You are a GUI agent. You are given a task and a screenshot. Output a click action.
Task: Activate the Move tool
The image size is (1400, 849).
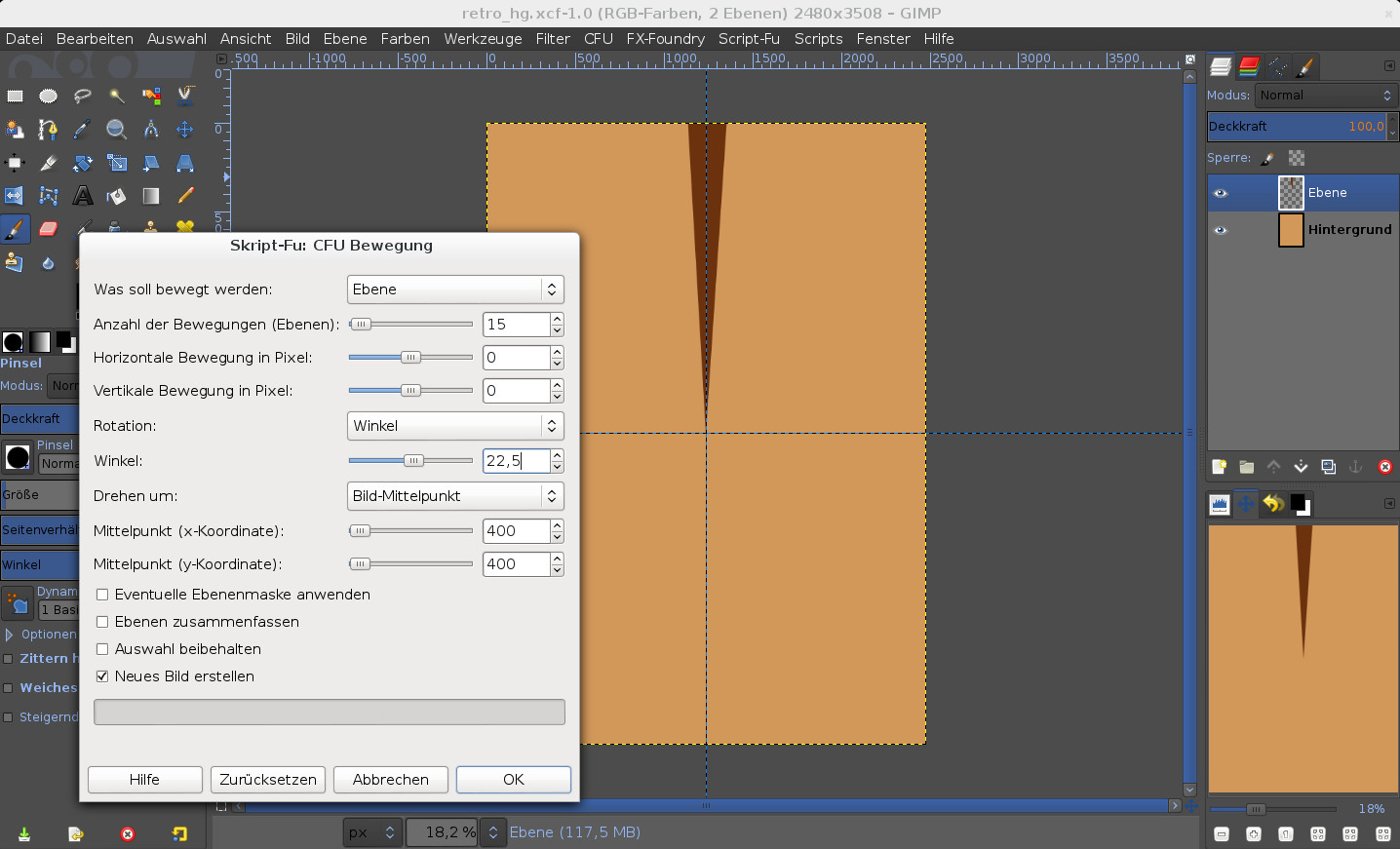coord(184,130)
